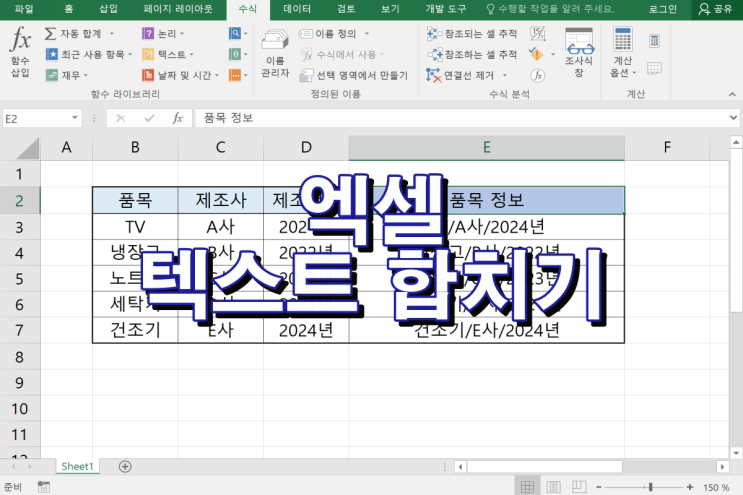
Task: Click Define Name (이름 정의)
Action: point(327,34)
